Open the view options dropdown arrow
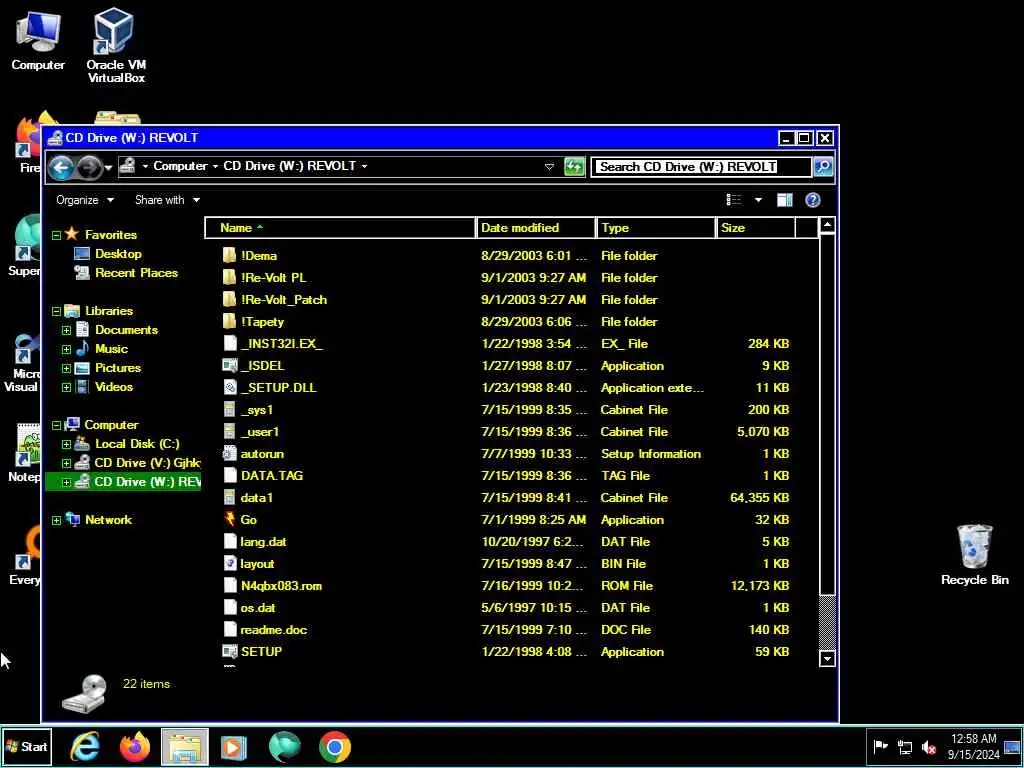 pos(758,200)
